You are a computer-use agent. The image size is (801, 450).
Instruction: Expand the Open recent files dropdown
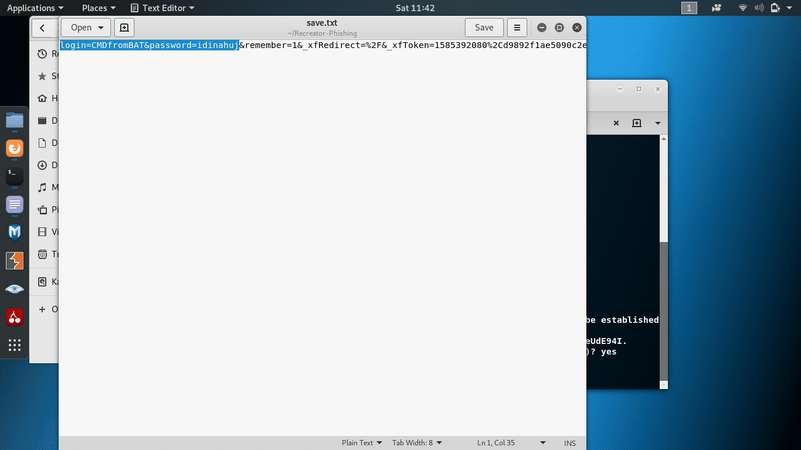pos(86,28)
